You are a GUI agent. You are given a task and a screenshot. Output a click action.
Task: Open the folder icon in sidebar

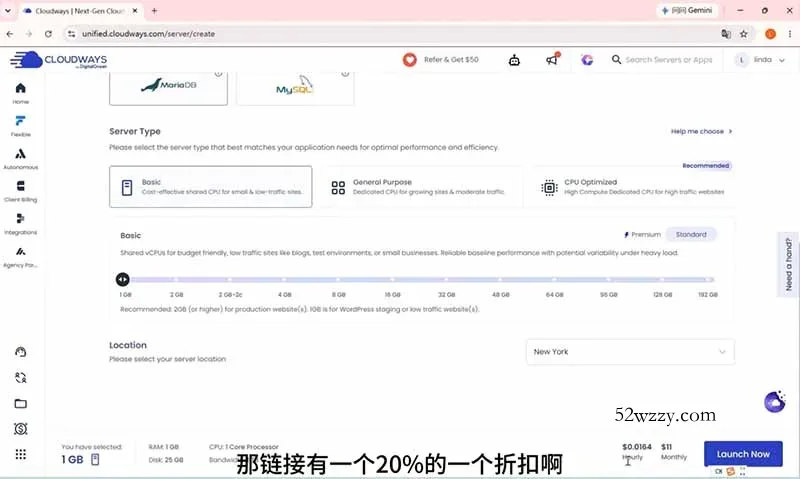coord(20,404)
